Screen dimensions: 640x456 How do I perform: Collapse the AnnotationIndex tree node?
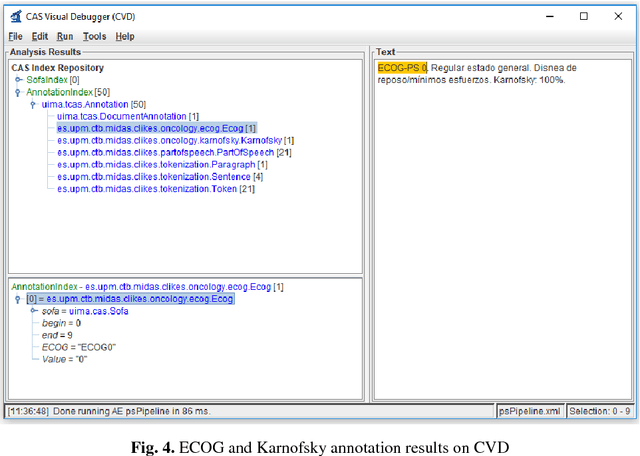pos(19,92)
